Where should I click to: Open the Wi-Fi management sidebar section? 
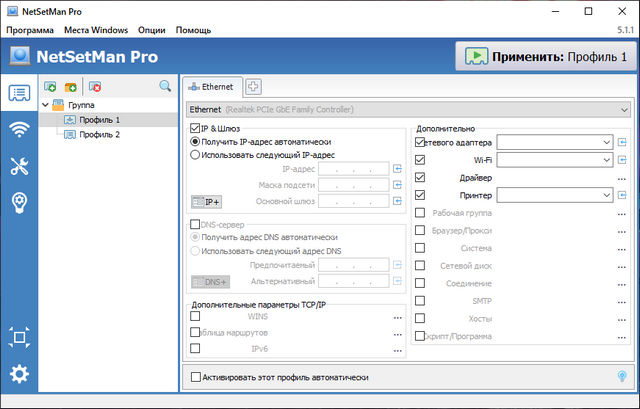19,130
